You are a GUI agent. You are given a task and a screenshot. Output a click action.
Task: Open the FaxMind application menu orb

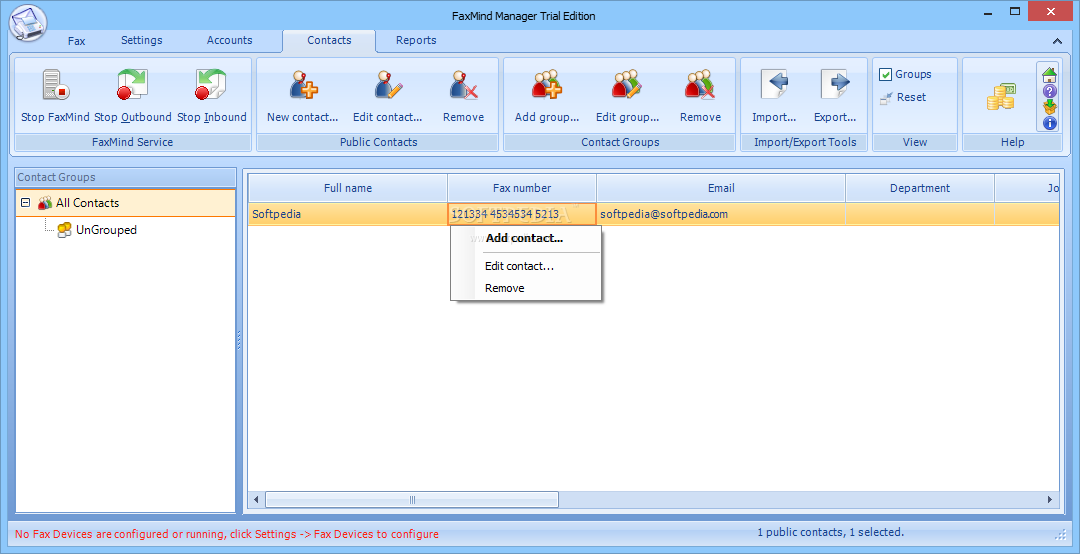tap(28, 23)
